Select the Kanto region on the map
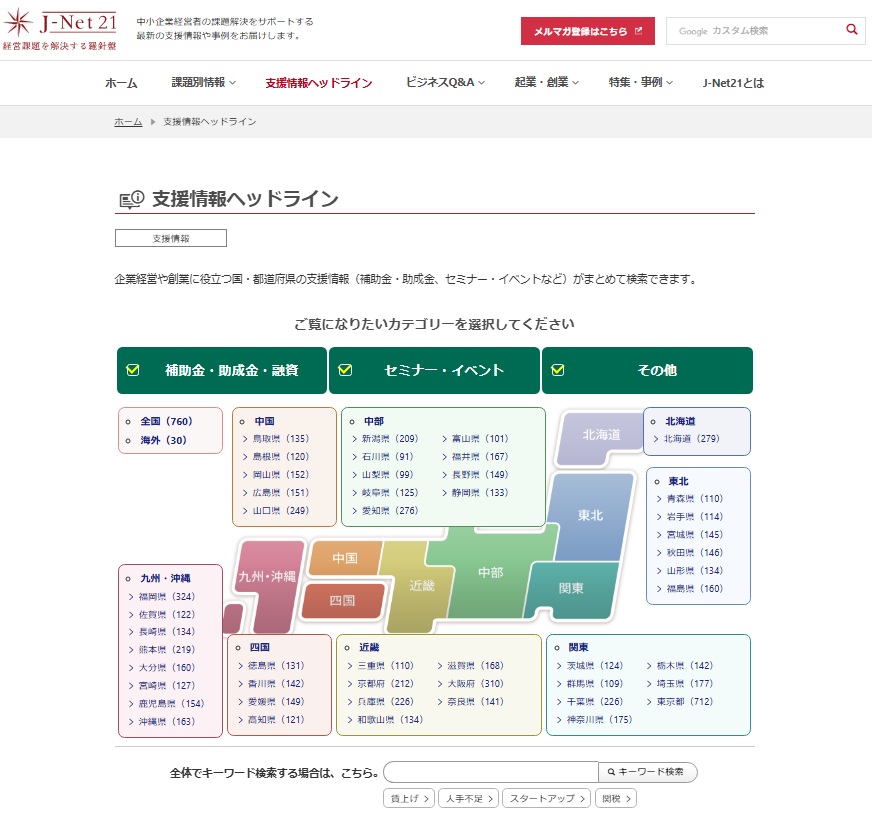Screen dimensions: 872x819 [x=571, y=588]
